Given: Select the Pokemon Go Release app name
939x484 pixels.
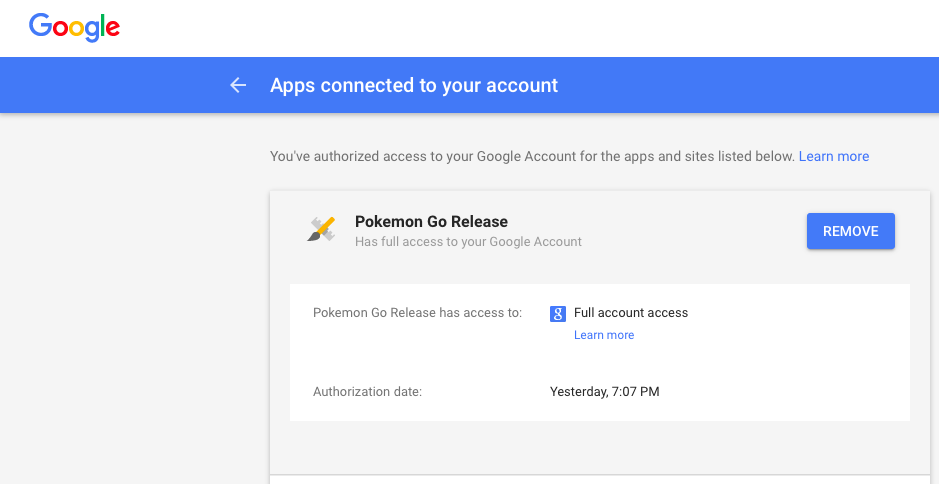Looking at the screenshot, I should pos(431,222).
